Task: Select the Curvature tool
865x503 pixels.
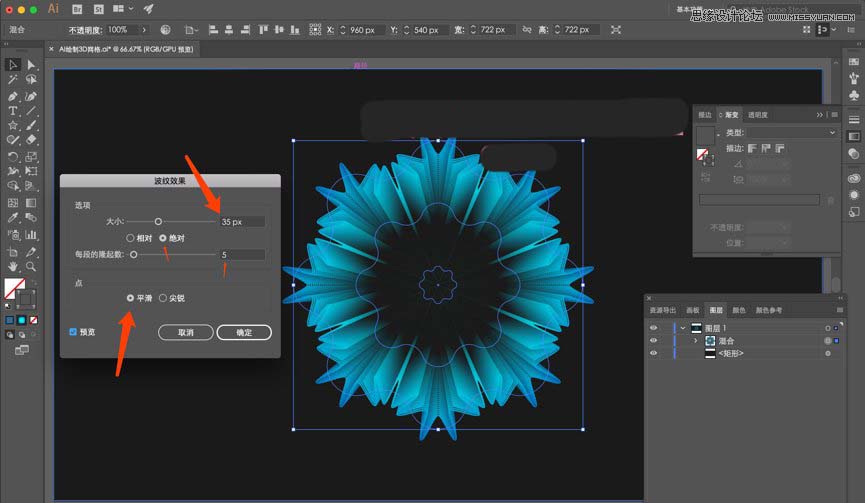Action: click(x=31, y=96)
